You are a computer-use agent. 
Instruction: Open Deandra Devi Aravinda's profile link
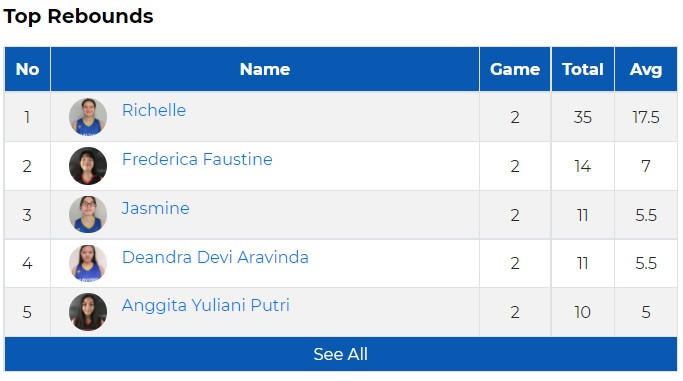(x=215, y=257)
